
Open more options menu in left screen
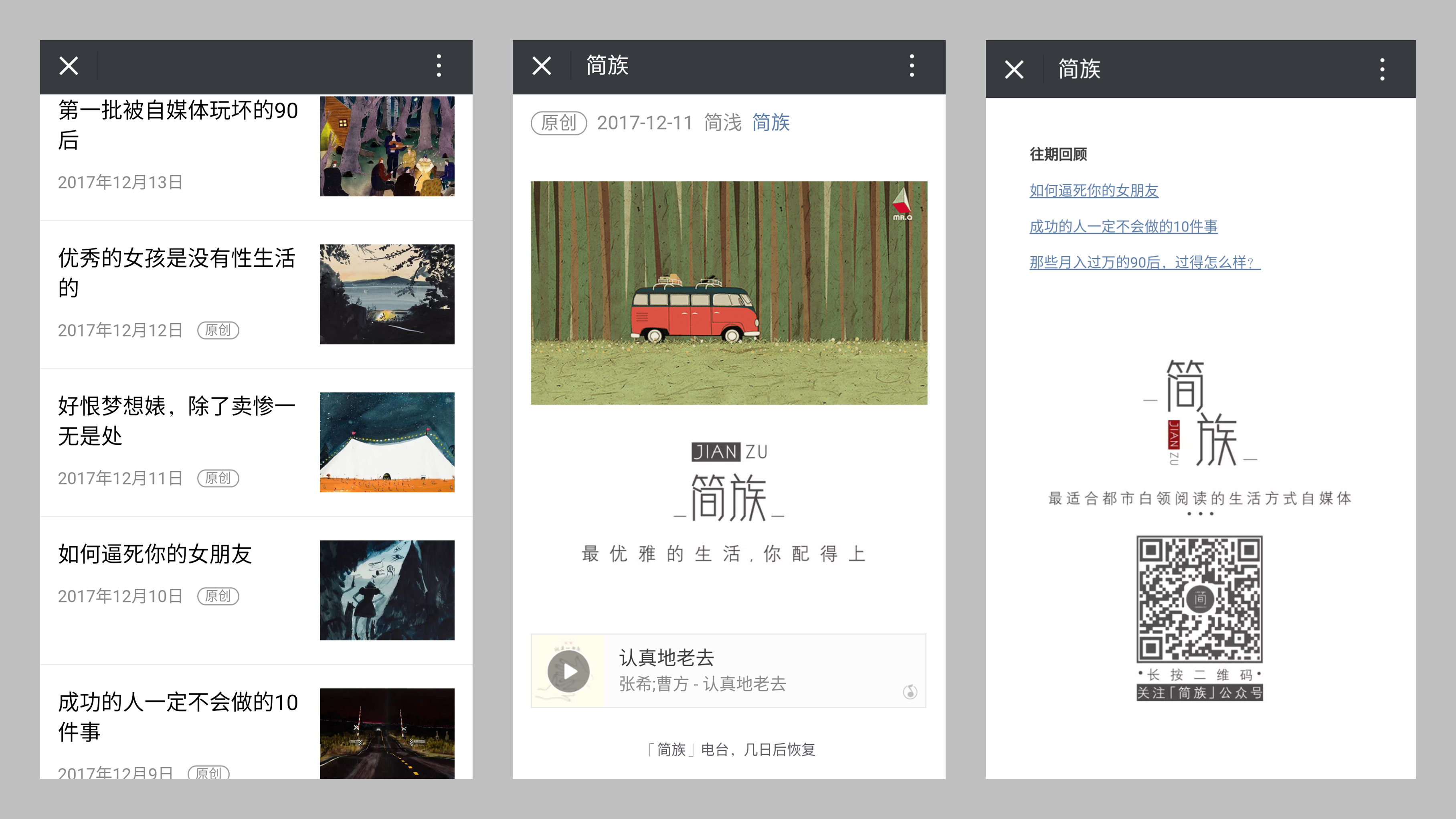pos(439,66)
